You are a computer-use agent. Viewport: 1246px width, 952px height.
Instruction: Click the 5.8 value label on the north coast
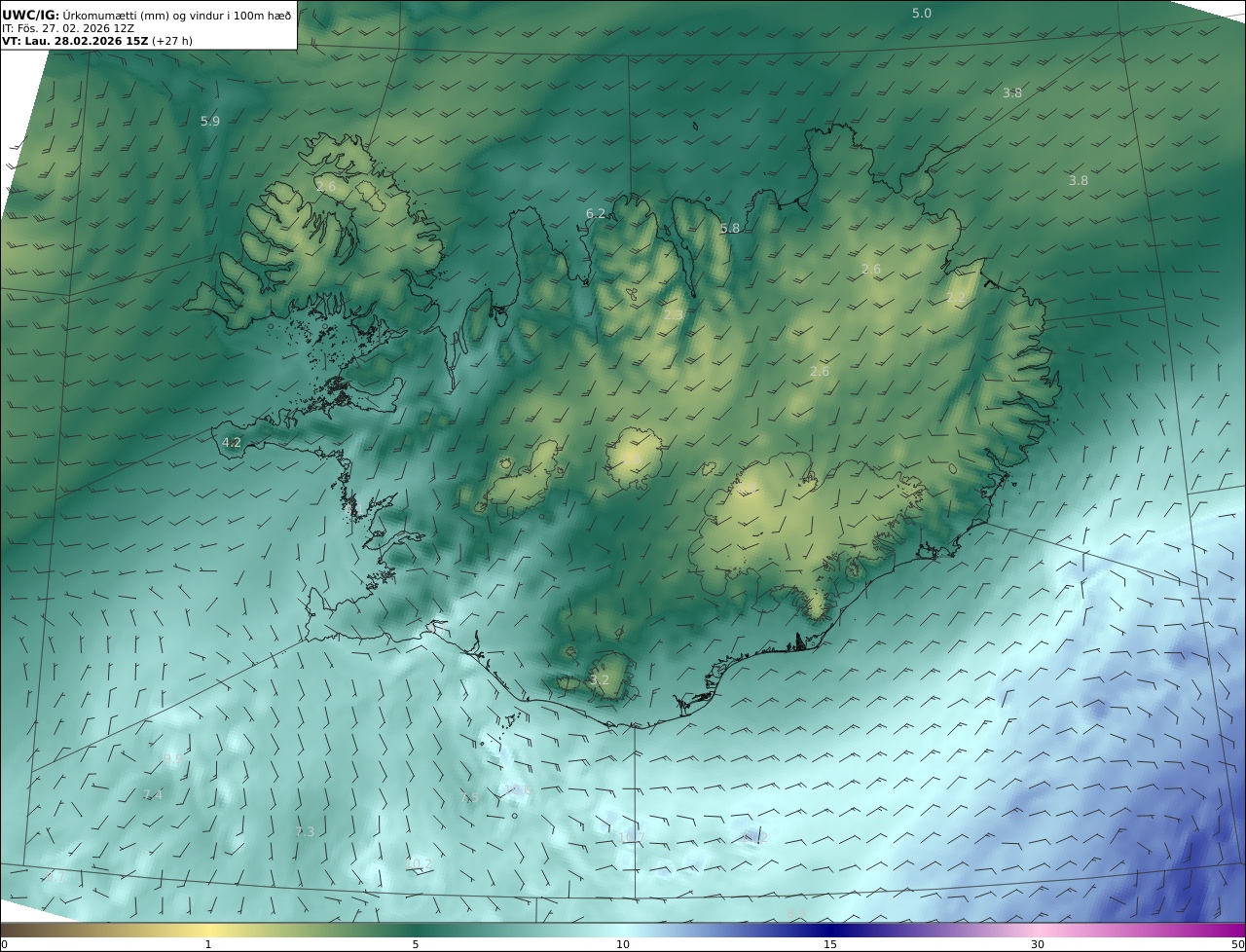[x=730, y=229]
